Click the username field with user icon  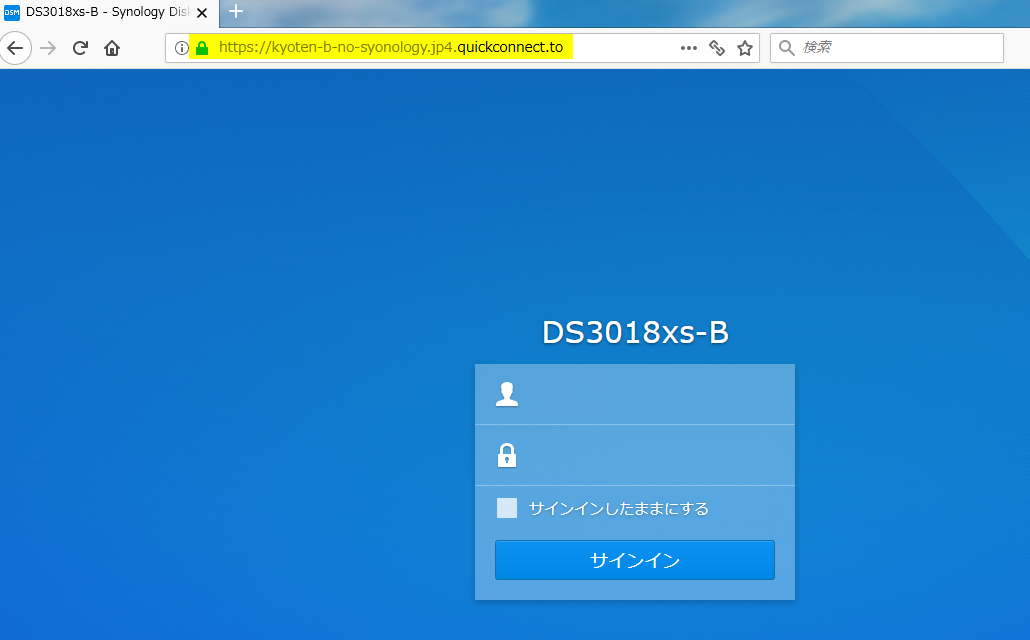click(x=635, y=394)
